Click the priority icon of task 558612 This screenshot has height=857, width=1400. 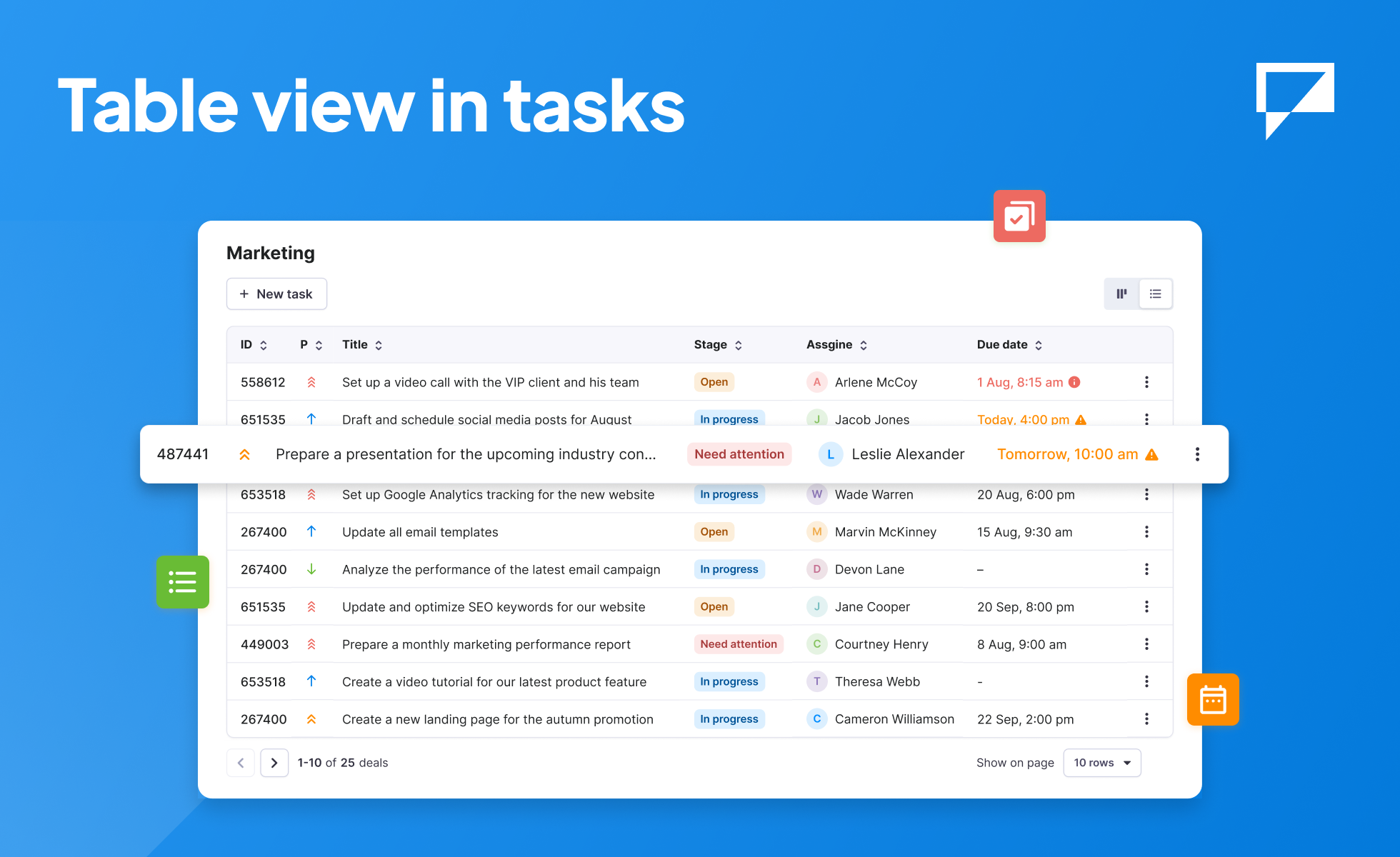click(x=311, y=382)
